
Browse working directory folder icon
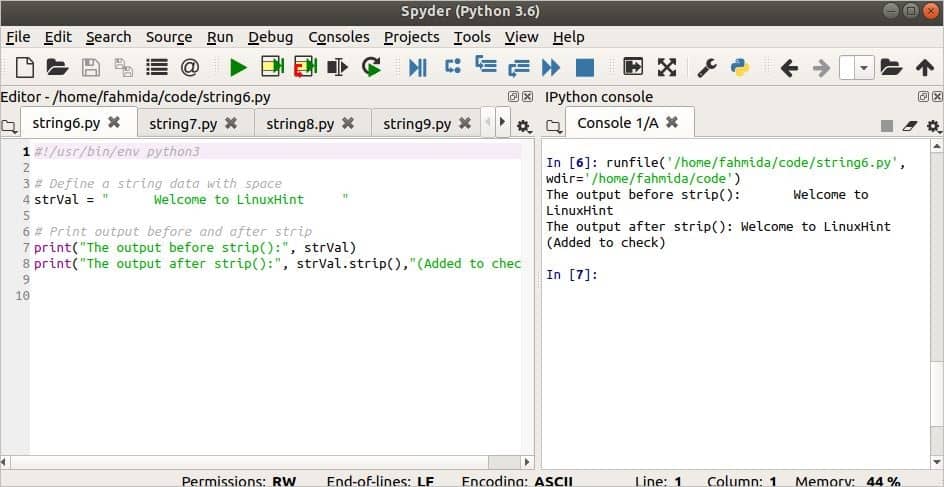pos(891,67)
